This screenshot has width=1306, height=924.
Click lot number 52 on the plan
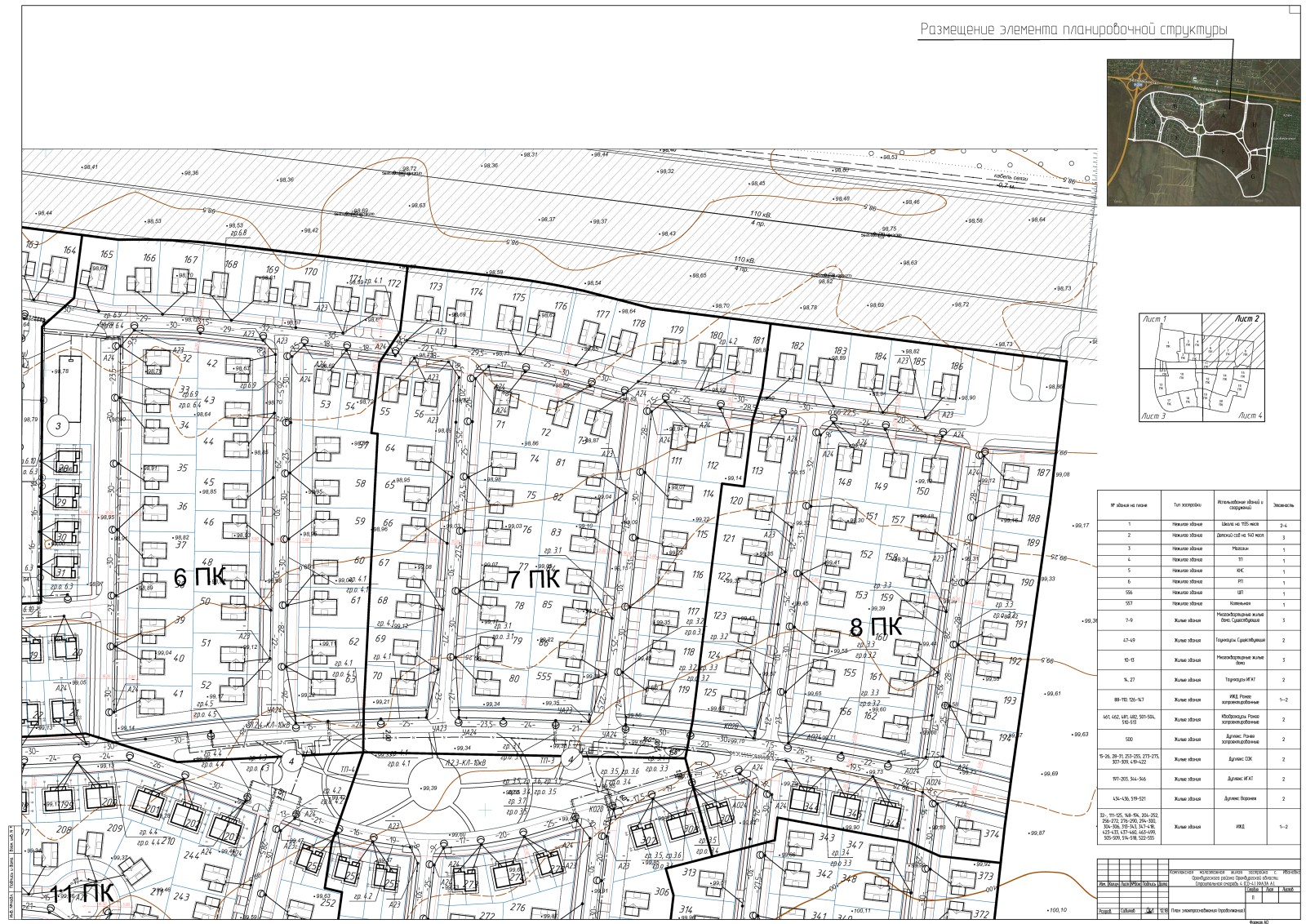[206, 684]
